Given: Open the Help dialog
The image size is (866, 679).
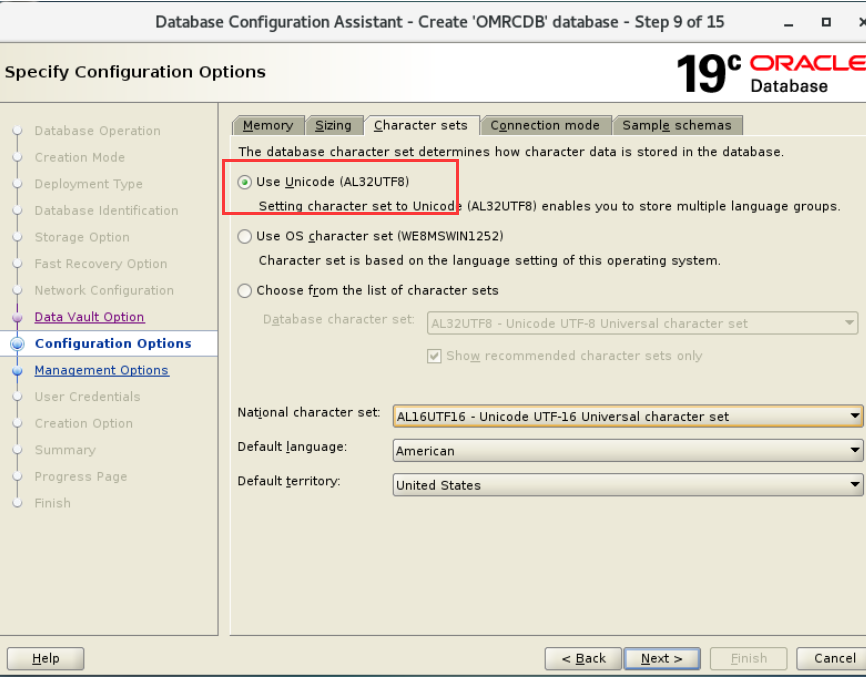Looking at the screenshot, I should [x=45, y=658].
